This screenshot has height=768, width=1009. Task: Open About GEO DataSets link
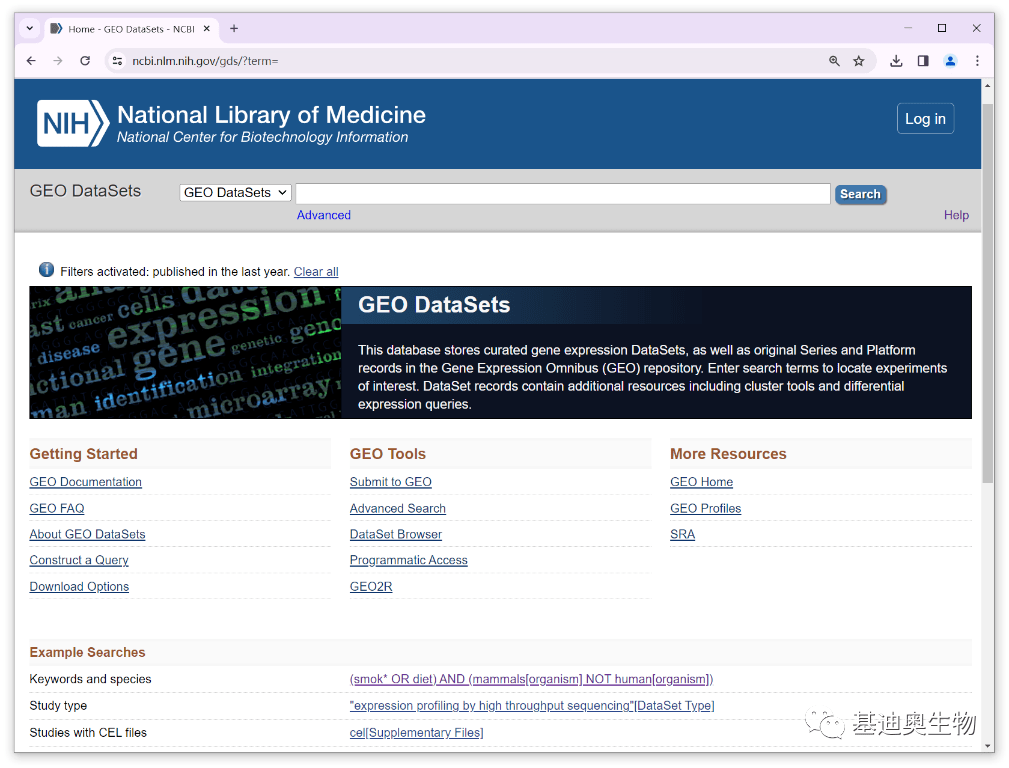[x=88, y=534]
